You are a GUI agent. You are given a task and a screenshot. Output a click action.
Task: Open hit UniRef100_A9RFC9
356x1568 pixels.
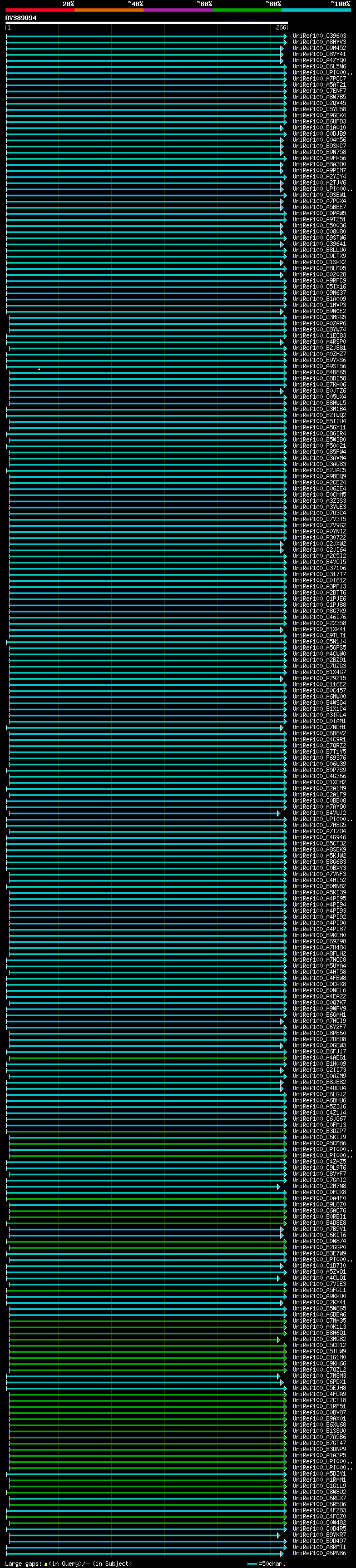[319, 280]
